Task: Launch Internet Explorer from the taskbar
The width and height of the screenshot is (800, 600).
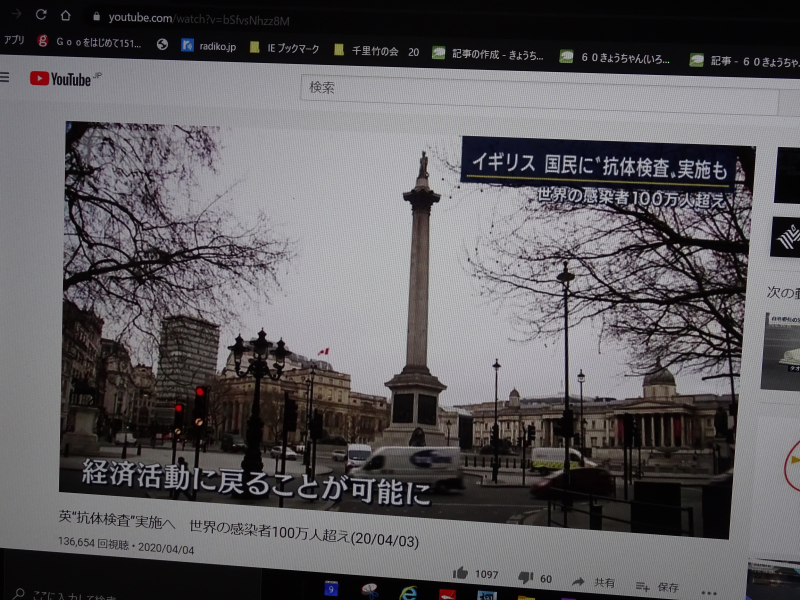Action: click(x=408, y=593)
